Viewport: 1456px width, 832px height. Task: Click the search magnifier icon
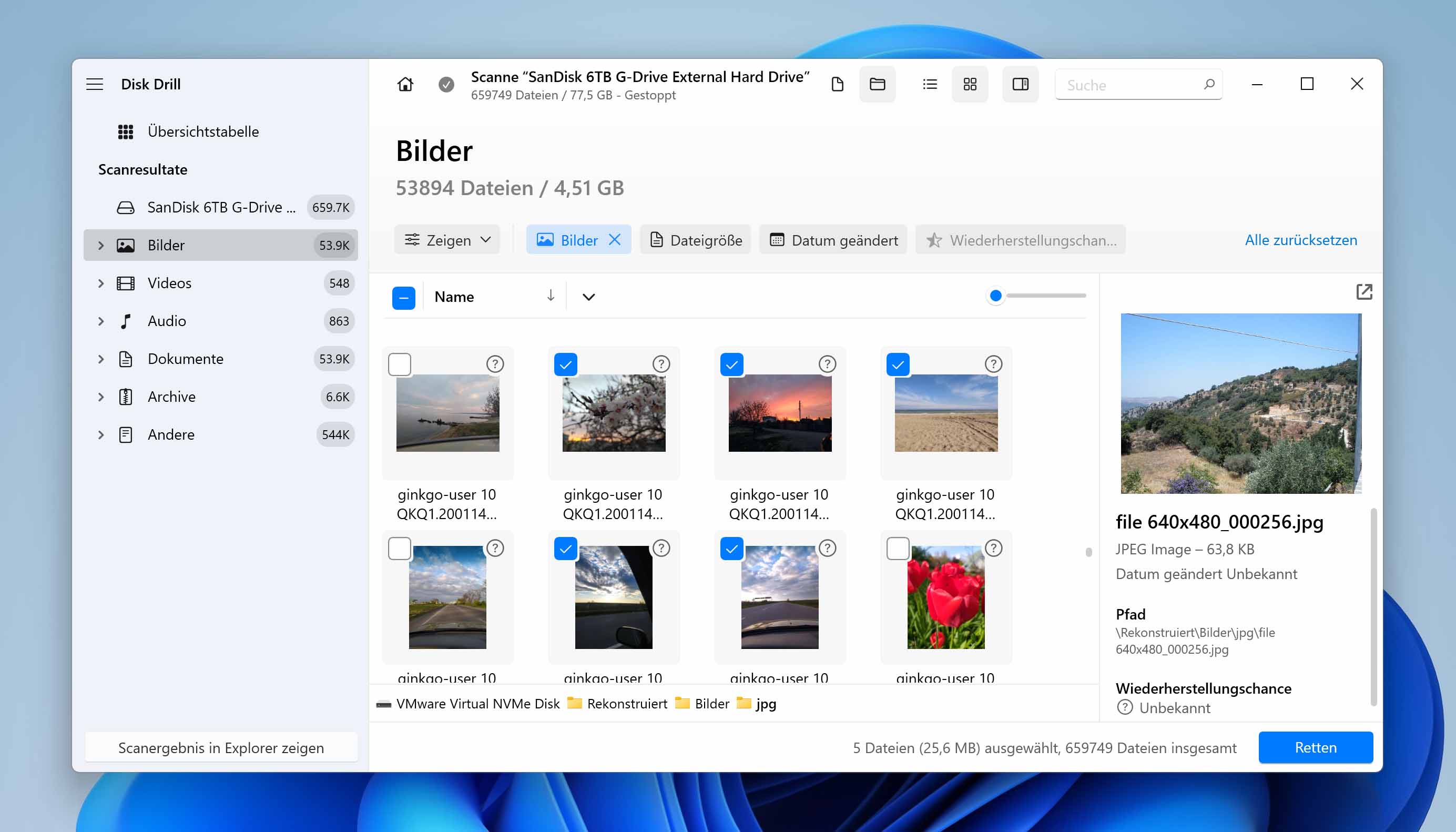pyautogui.click(x=1209, y=85)
